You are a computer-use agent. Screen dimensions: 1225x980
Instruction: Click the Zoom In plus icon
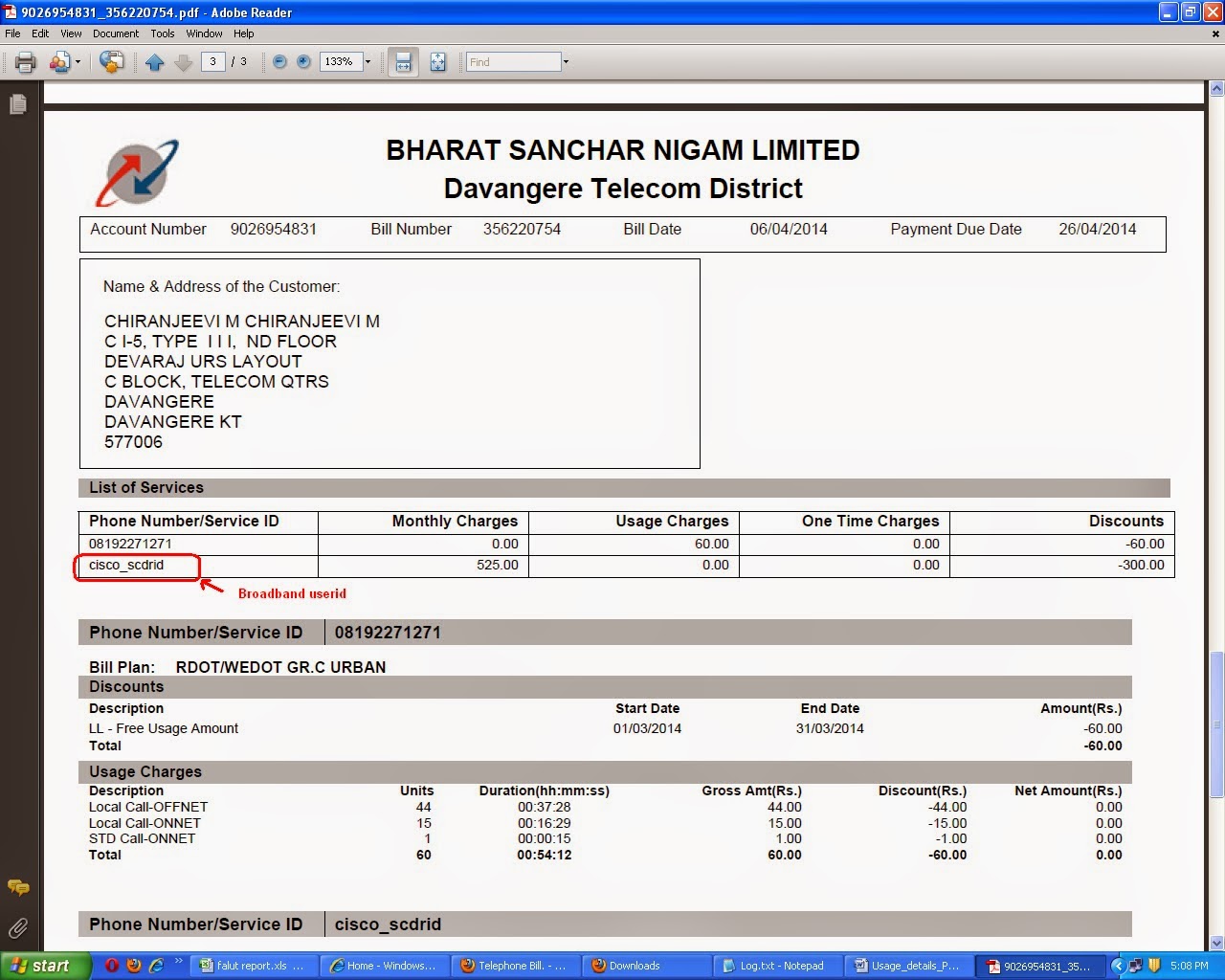click(303, 61)
